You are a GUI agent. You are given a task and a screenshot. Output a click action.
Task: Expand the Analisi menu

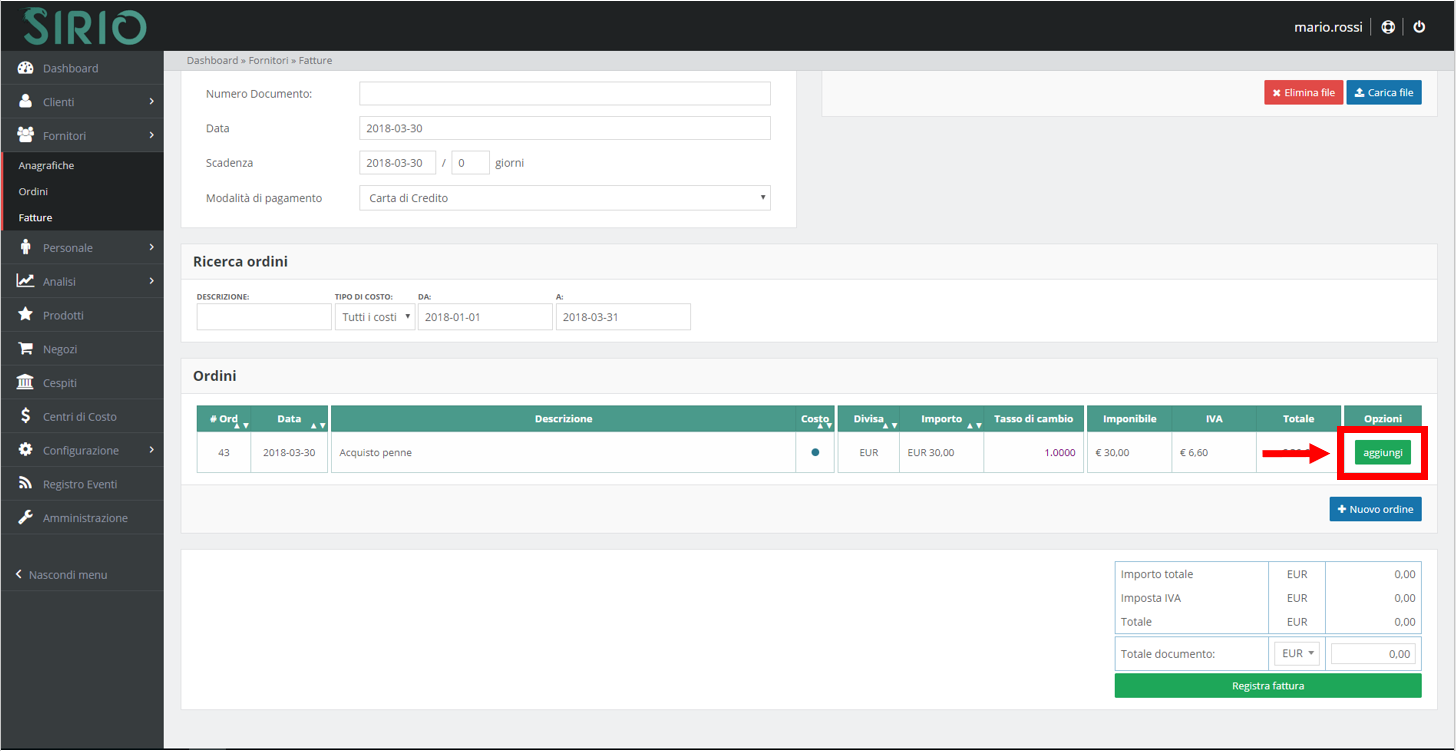click(x=82, y=282)
